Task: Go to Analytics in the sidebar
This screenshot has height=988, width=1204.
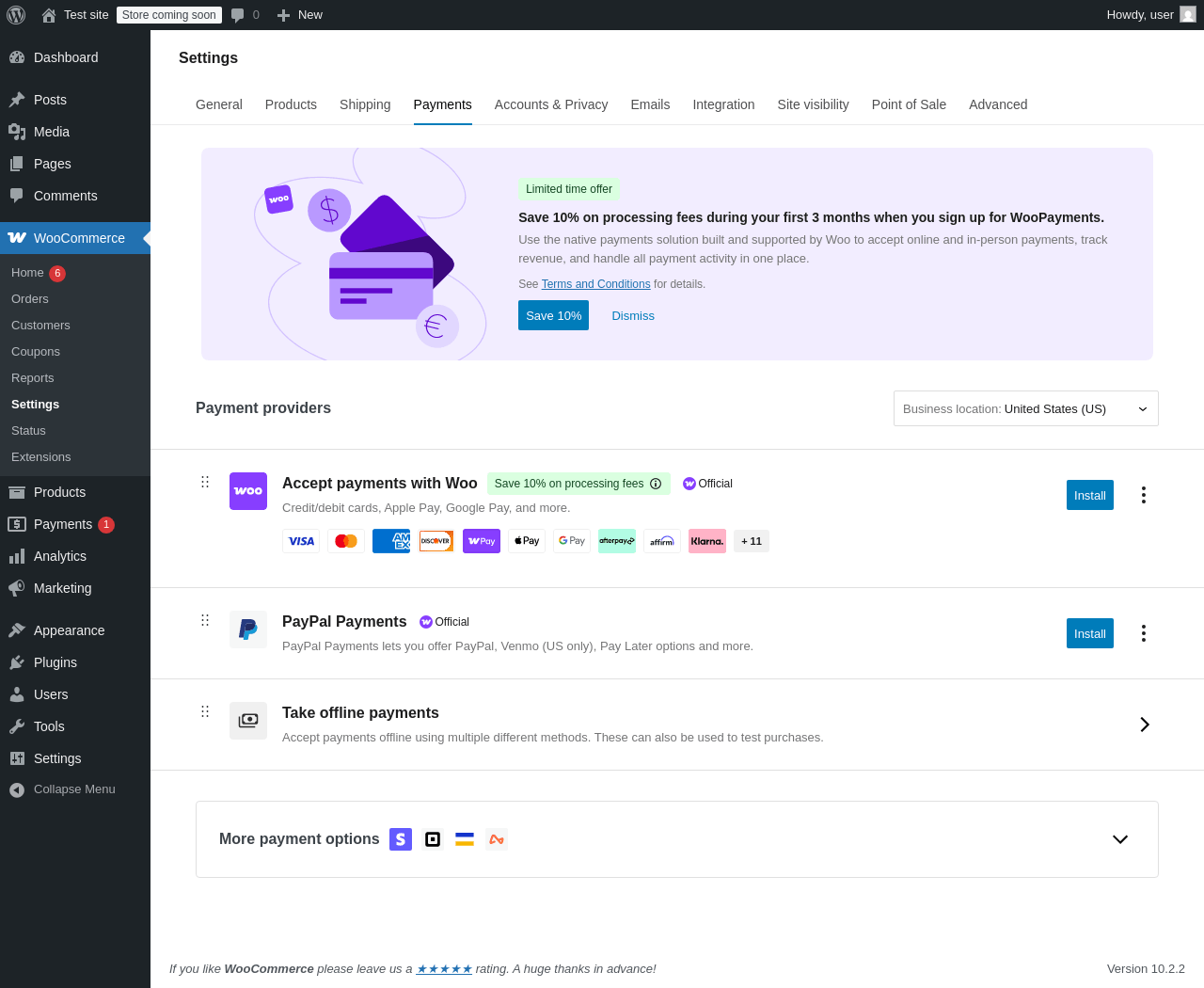Action: pyautogui.click(x=60, y=556)
